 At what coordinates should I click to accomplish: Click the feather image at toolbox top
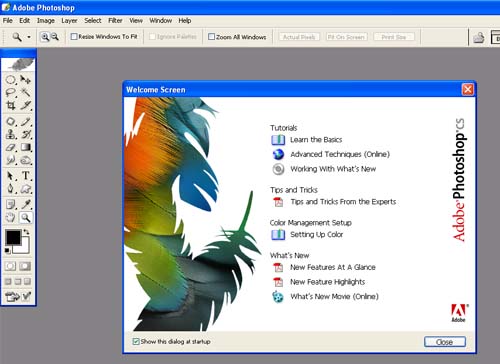click(19, 64)
